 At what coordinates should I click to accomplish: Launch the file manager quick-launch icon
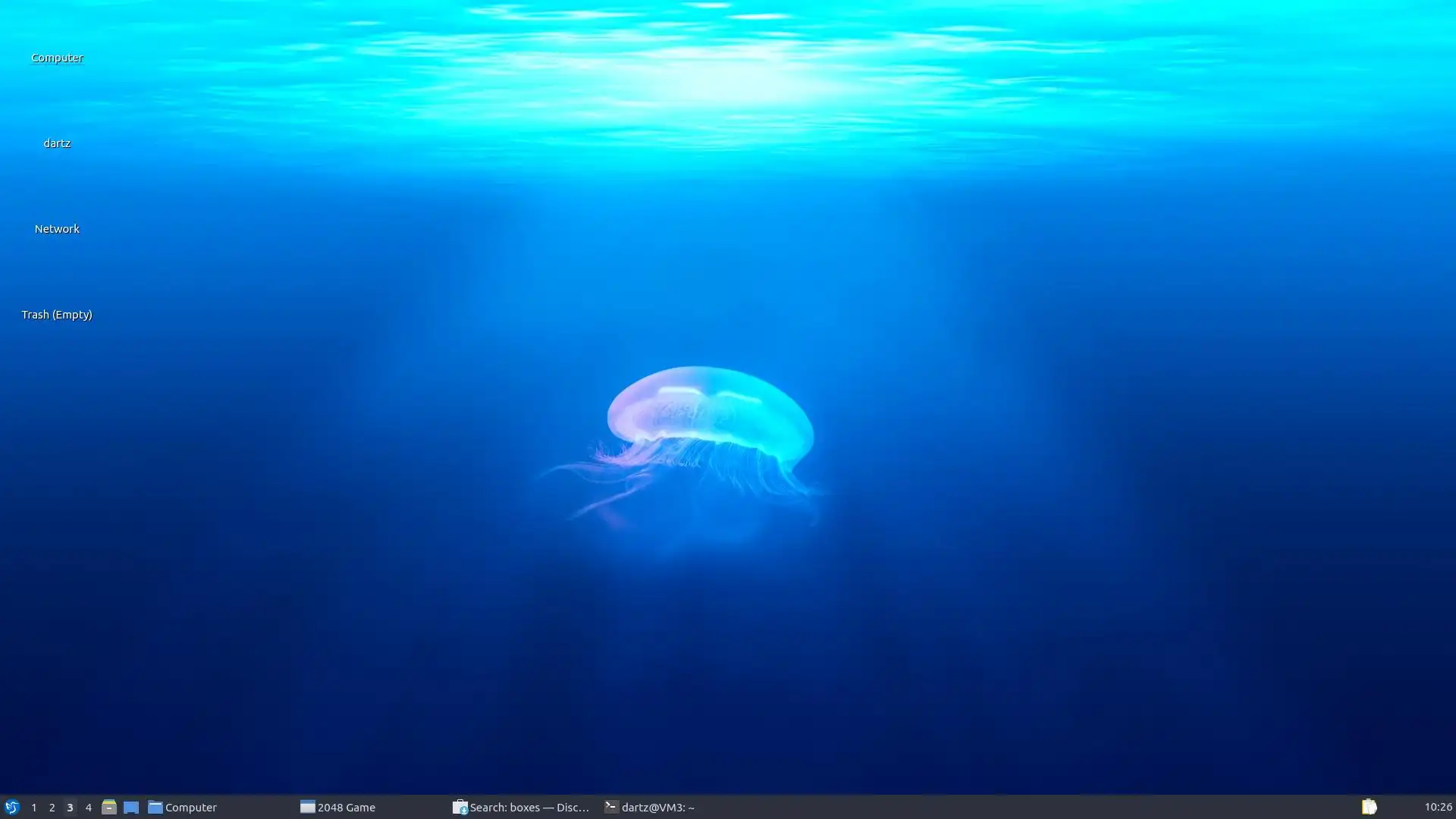pyautogui.click(x=108, y=807)
